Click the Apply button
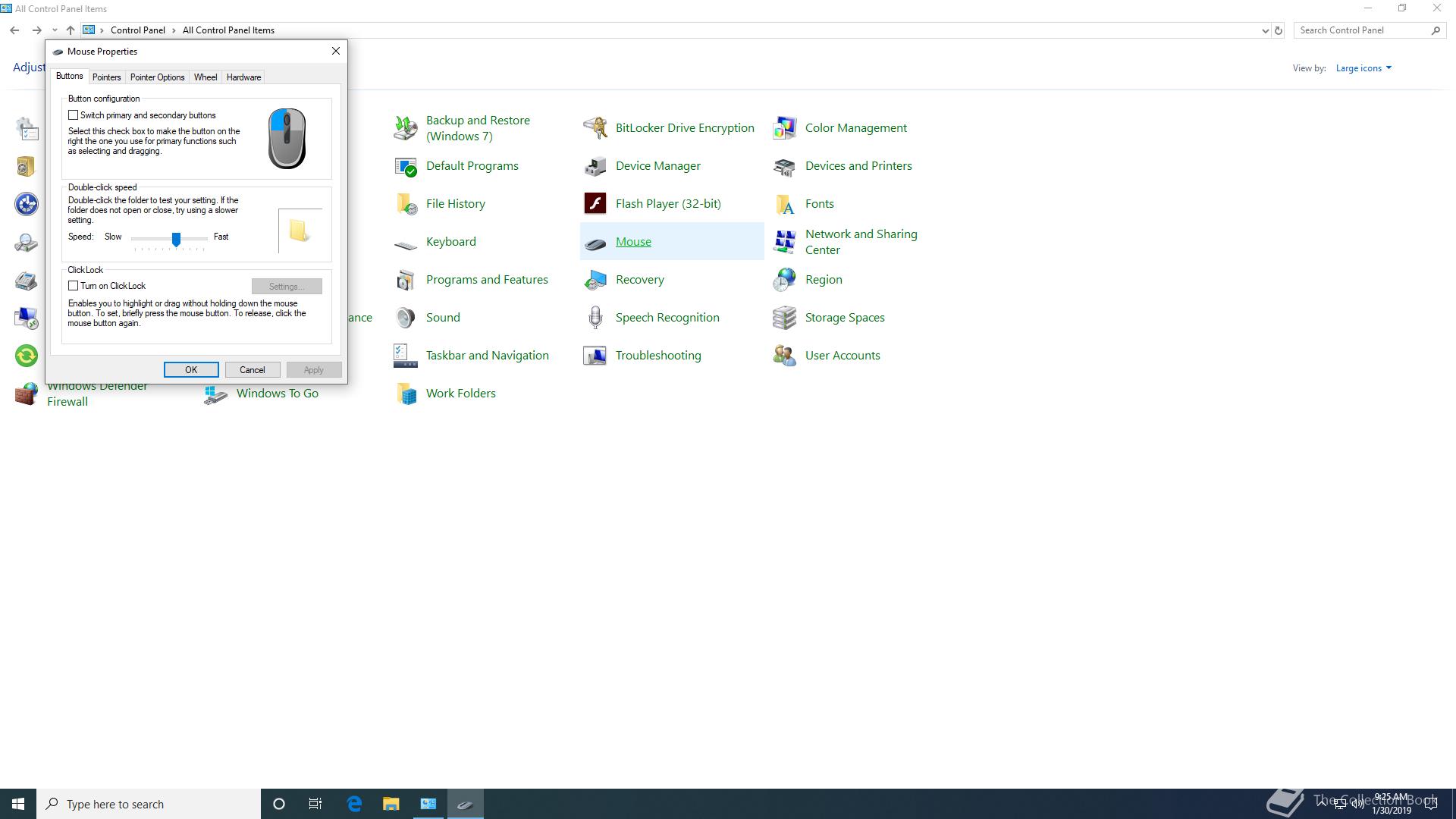Screen dimensions: 1456x819 tap(314, 370)
